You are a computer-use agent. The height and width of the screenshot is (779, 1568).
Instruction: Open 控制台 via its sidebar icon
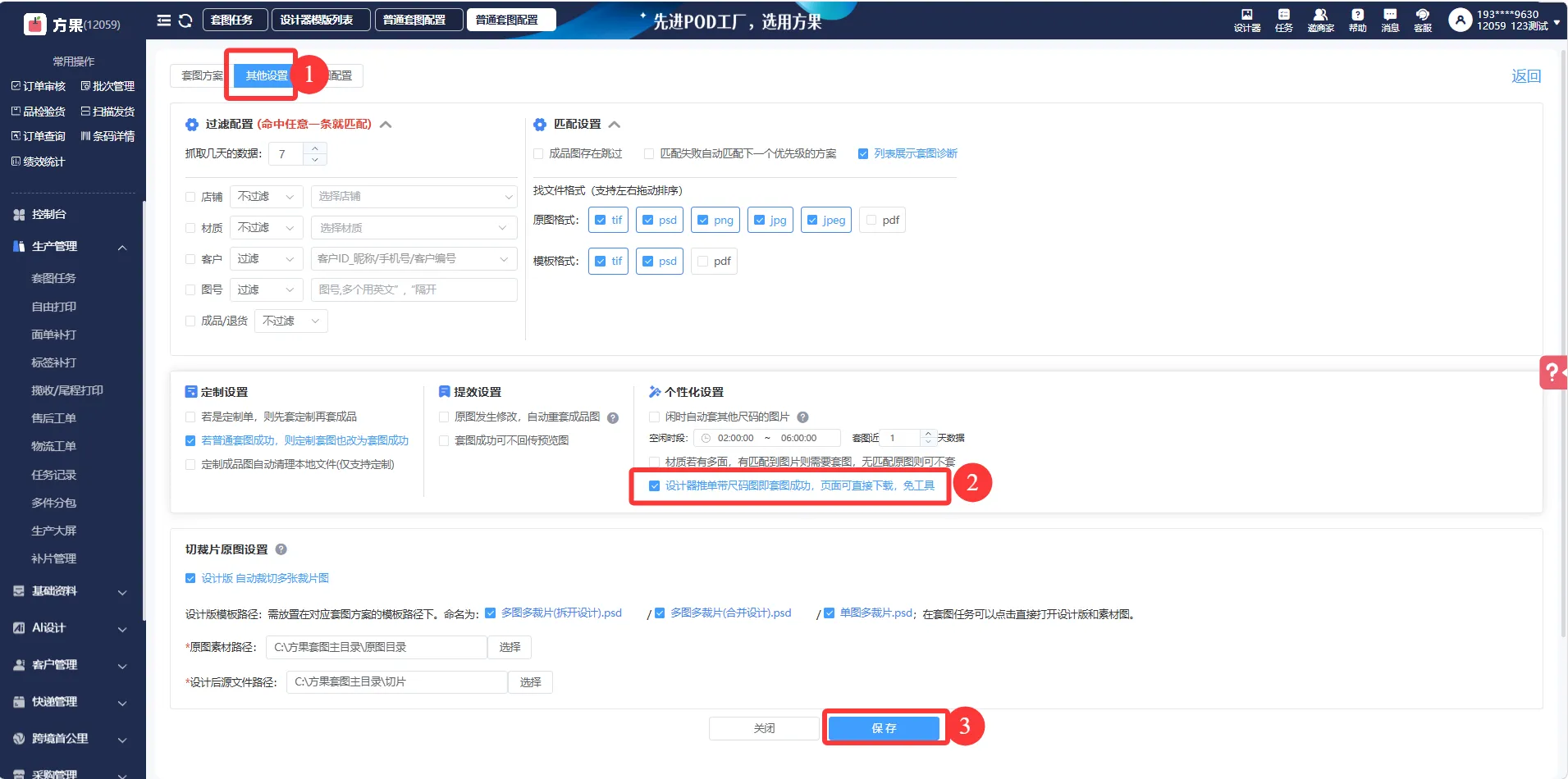click(x=19, y=215)
